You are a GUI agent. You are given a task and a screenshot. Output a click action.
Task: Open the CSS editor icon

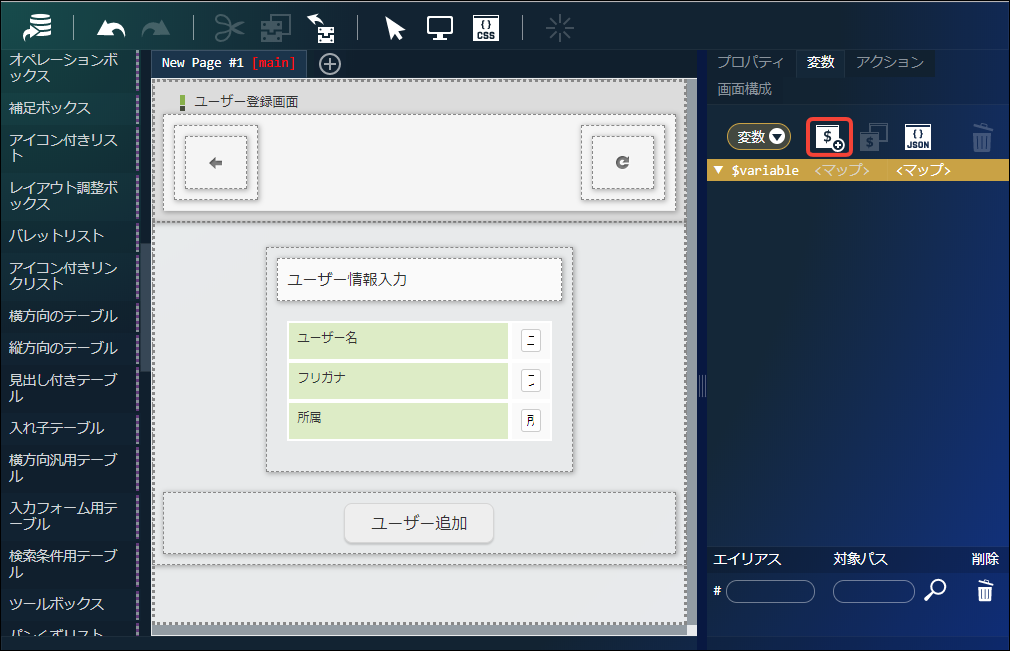tap(486, 28)
